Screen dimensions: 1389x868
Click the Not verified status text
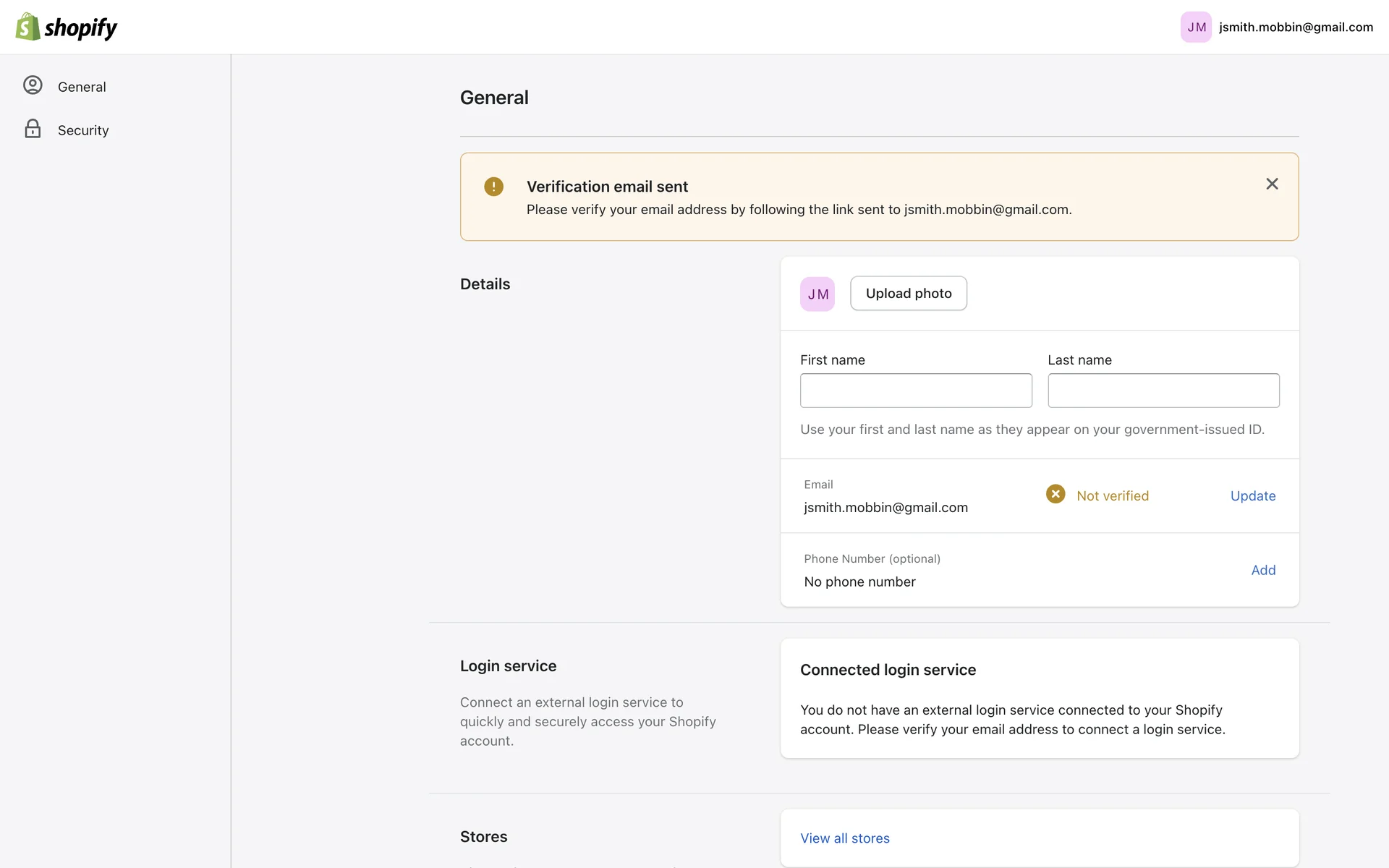point(1112,495)
